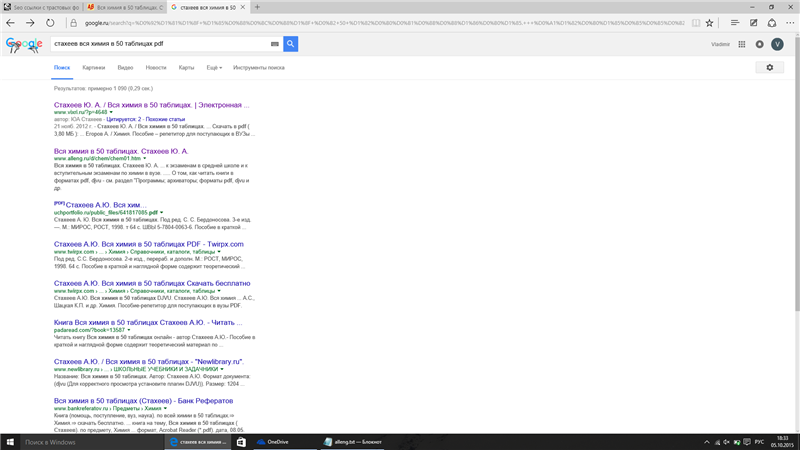800x450 pixels.
Task: Expand dropdown arrow next to newlibrary.ru URL
Action: [222, 369]
